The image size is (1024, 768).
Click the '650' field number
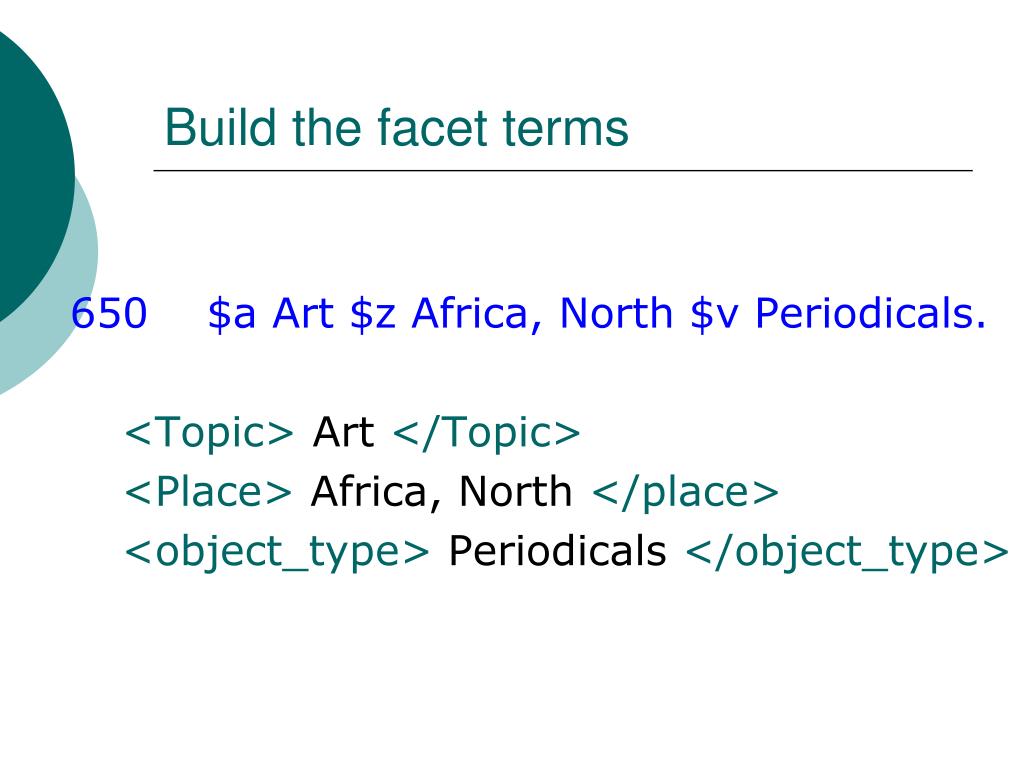pos(109,313)
